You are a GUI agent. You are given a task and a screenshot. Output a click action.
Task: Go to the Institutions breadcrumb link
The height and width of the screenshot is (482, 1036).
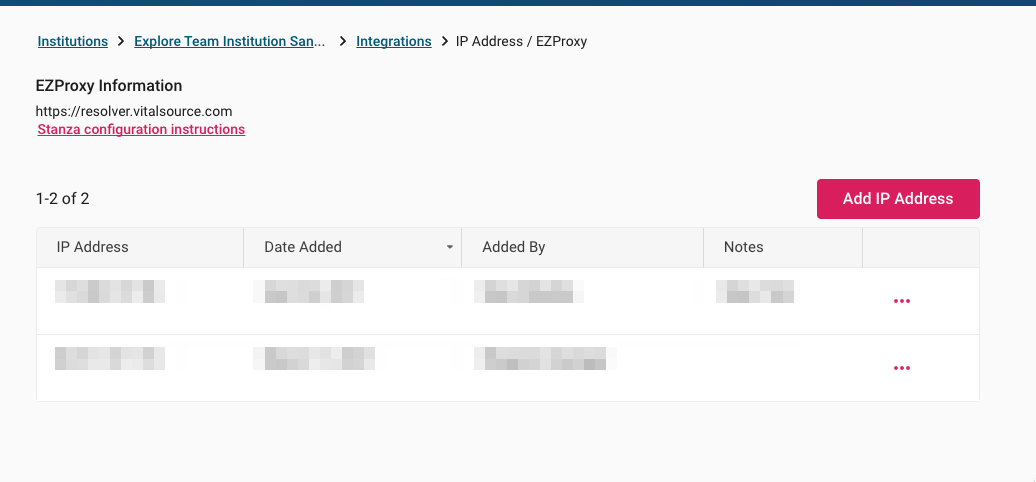[73, 41]
